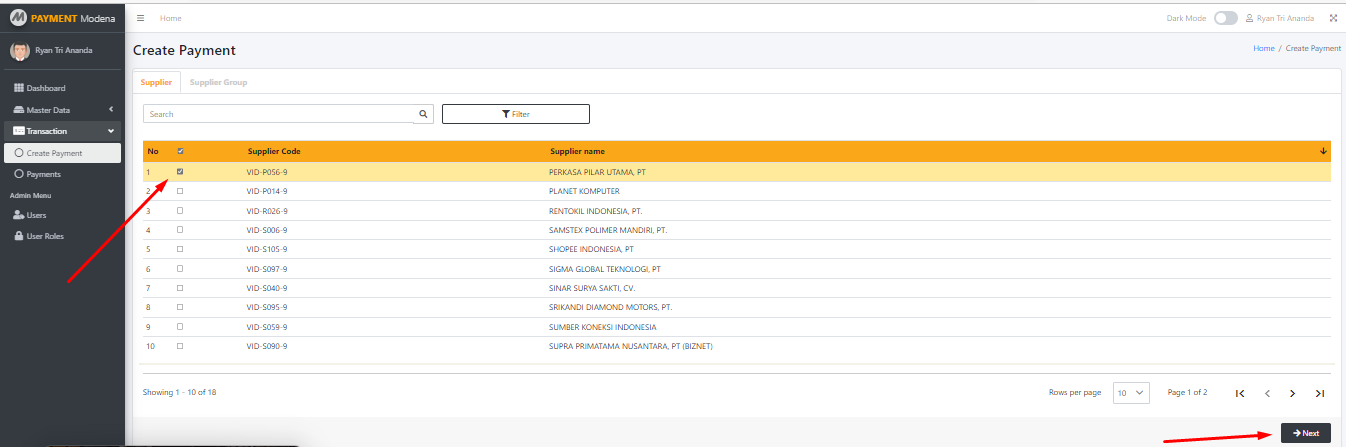The width and height of the screenshot is (1346, 447).
Task: Toggle the Dark Mode switch
Action: 1225,18
